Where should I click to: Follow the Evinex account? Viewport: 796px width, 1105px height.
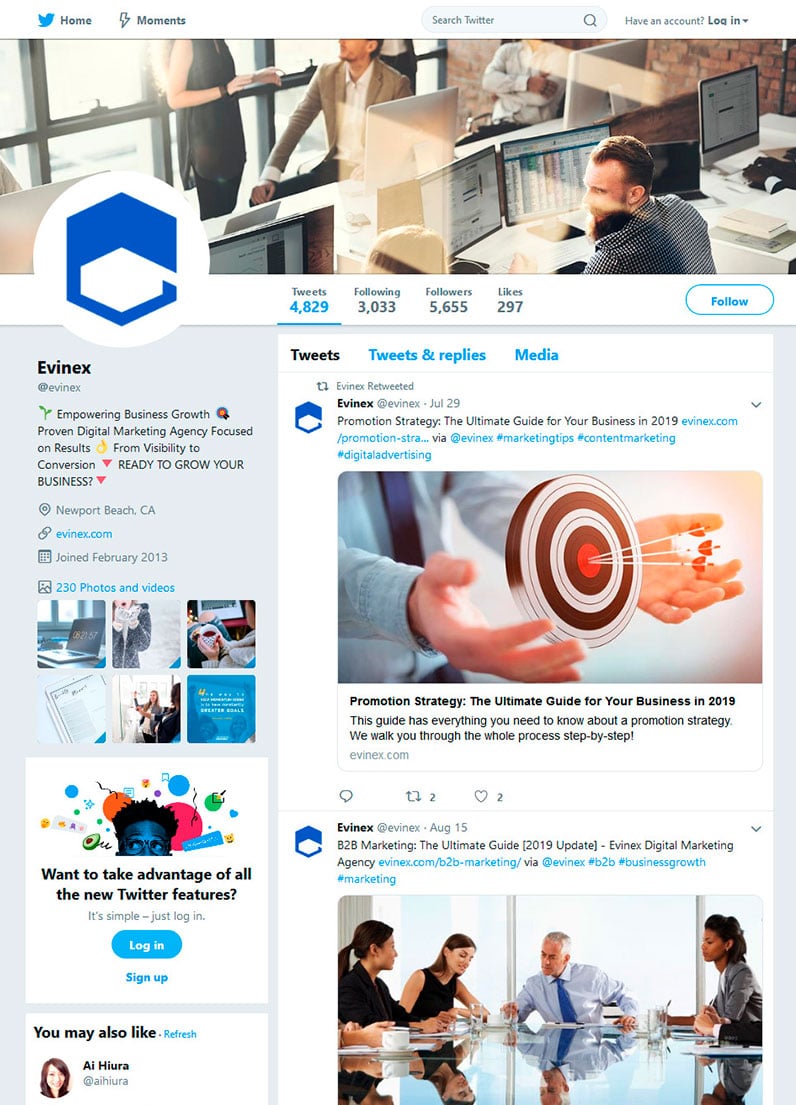coord(729,301)
